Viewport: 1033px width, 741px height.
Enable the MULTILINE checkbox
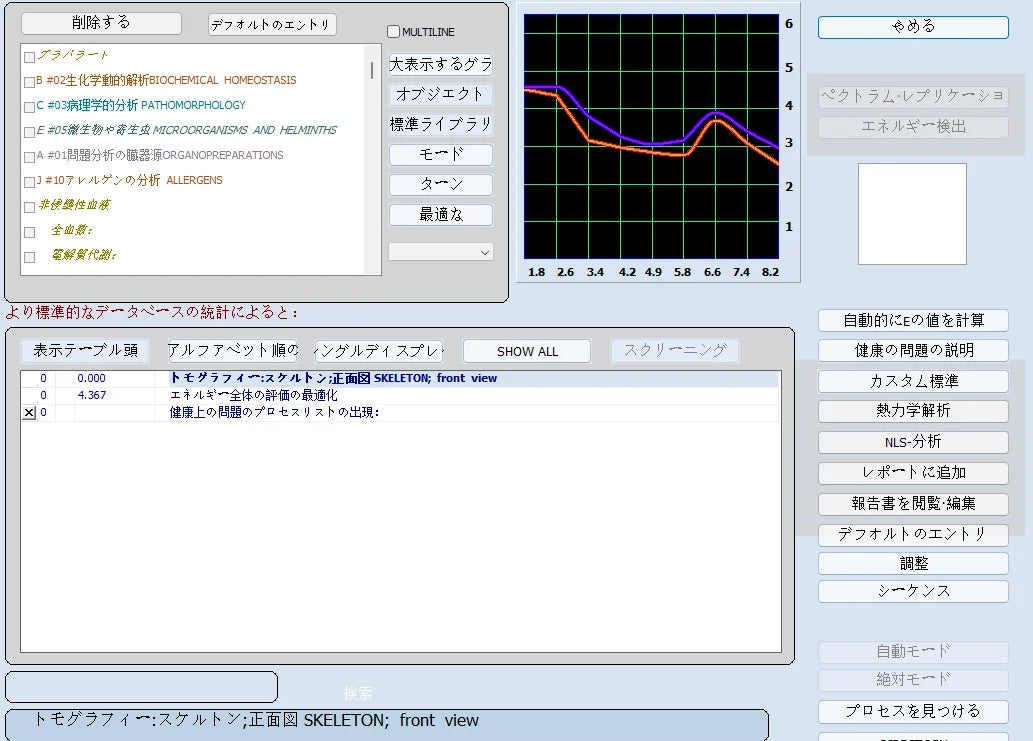coord(393,32)
